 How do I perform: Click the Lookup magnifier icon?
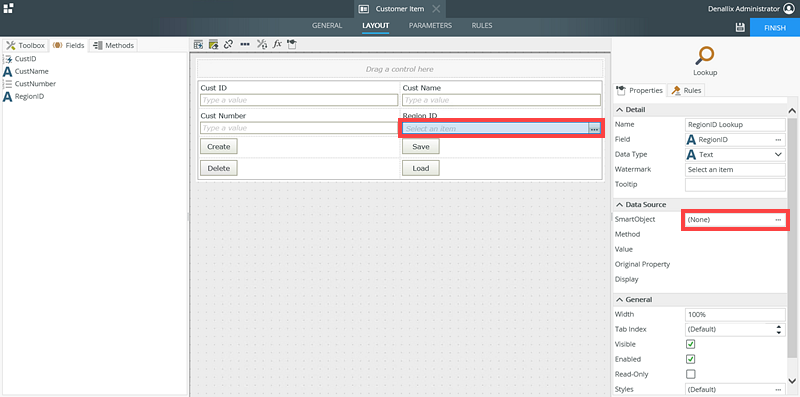(x=705, y=56)
